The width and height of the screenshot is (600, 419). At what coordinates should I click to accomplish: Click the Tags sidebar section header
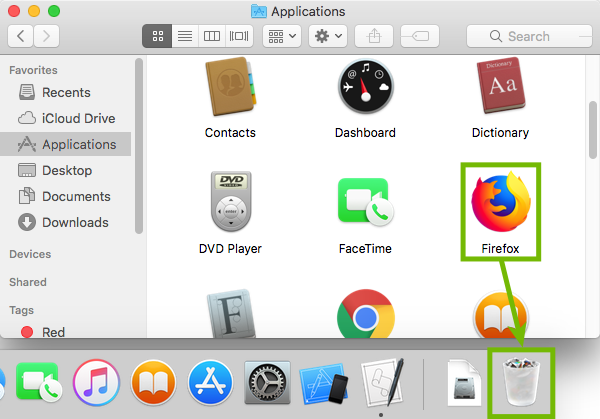coord(21,310)
